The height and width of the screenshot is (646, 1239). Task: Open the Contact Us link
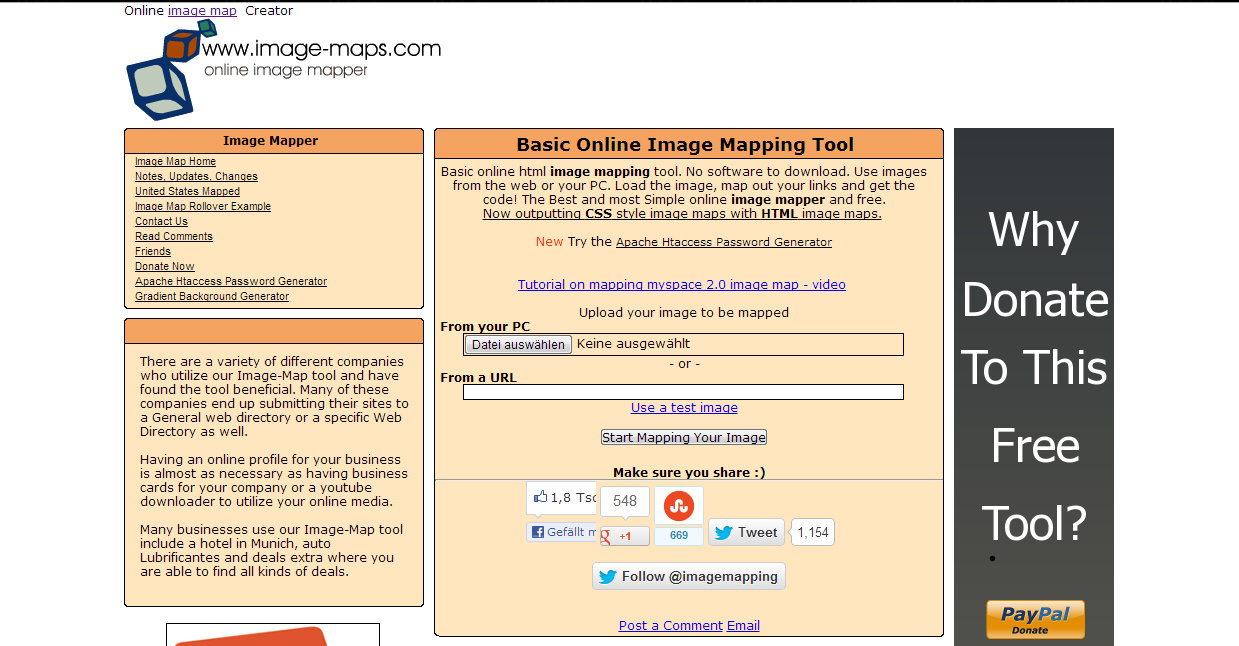click(x=161, y=221)
